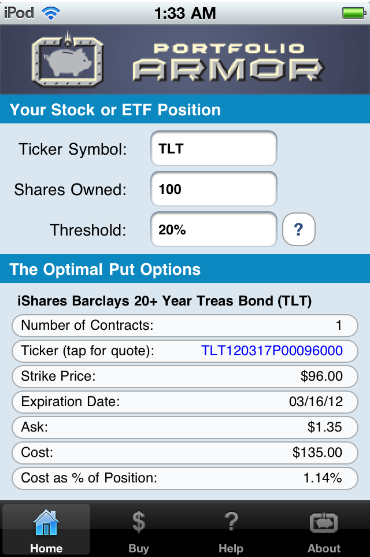Tap the Portfolio Armor title logo
This screenshot has height=557, width=370.
coord(228,62)
